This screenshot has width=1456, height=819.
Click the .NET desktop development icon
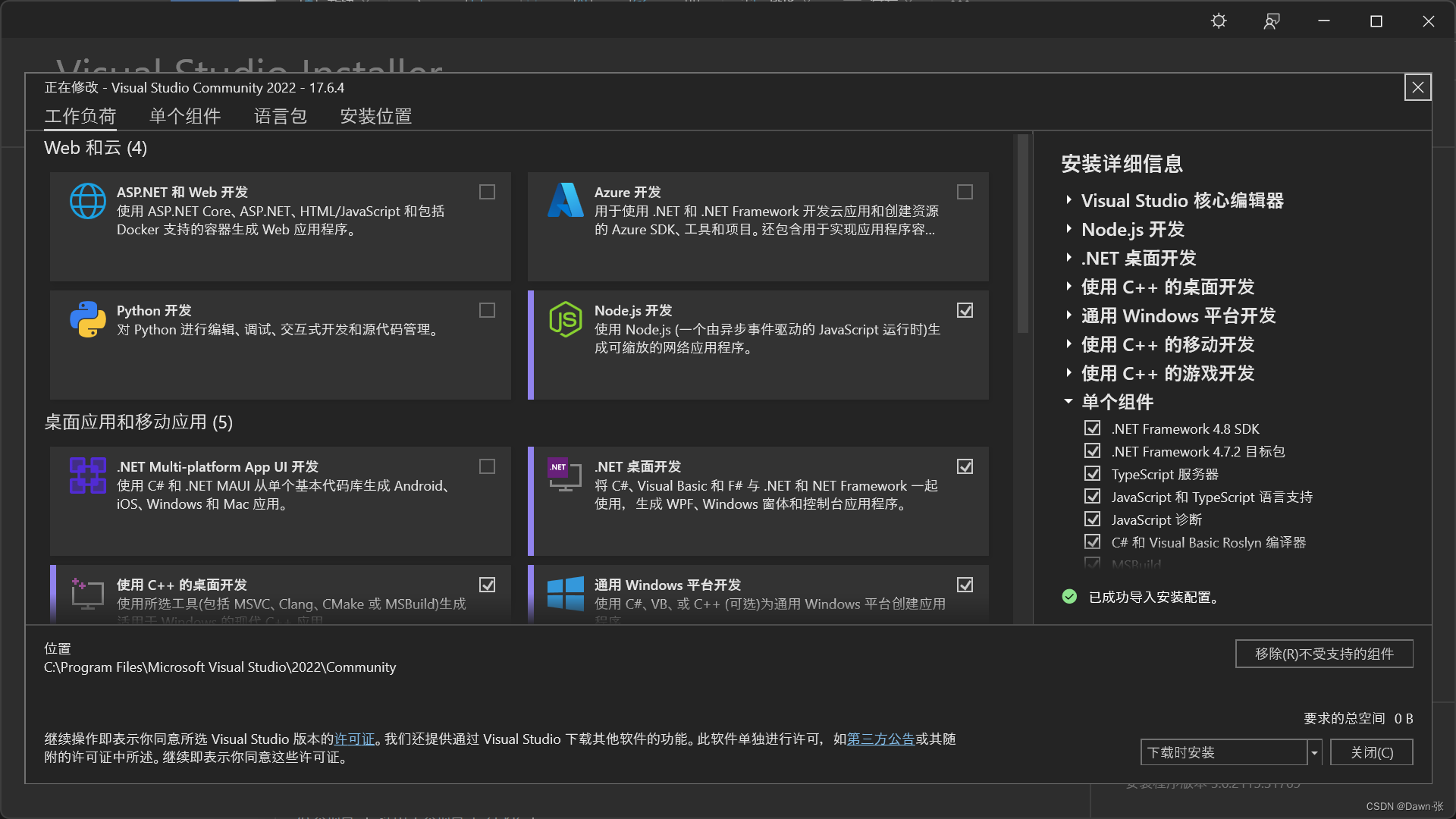coord(565,475)
